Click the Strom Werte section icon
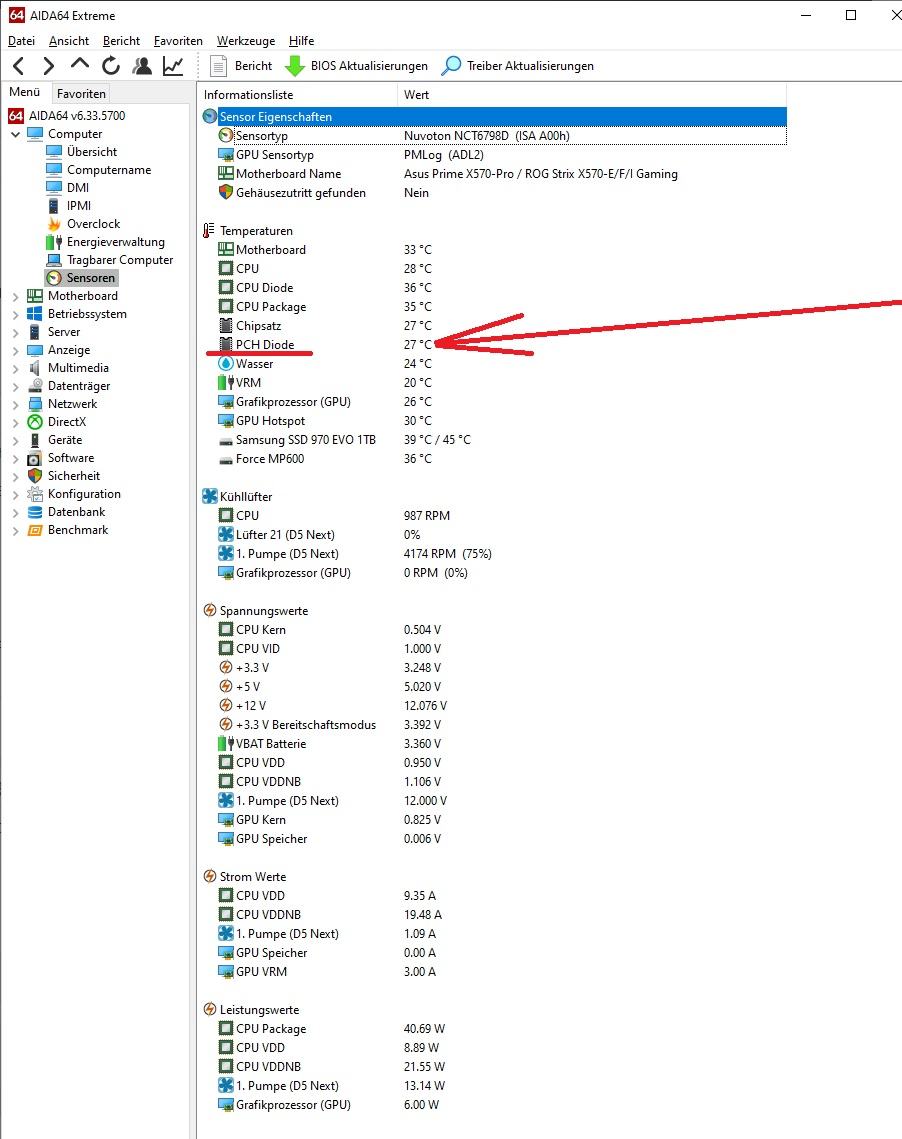This screenshot has height=1139, width=902. 210,876
